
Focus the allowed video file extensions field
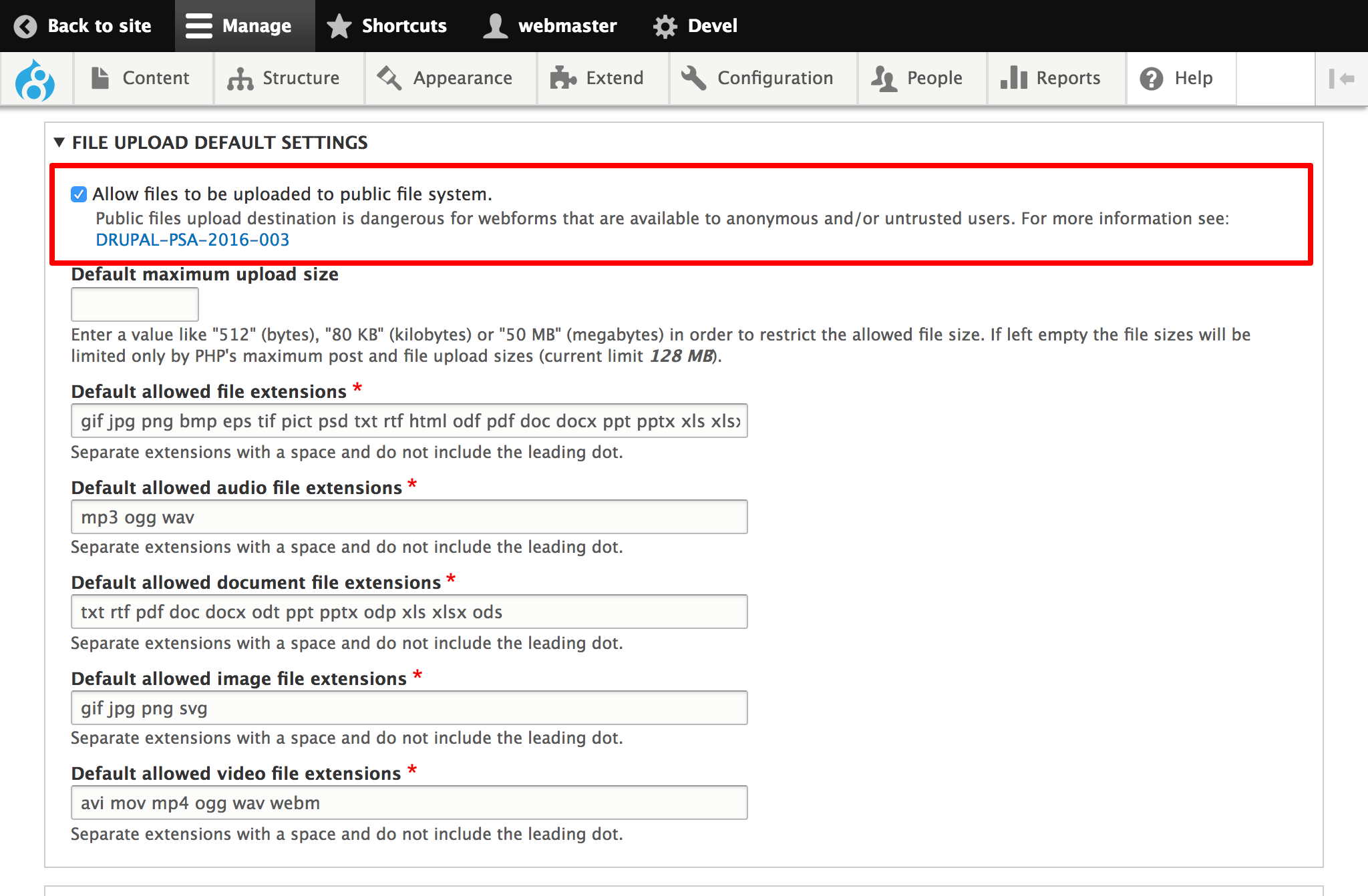coord(409,803)
